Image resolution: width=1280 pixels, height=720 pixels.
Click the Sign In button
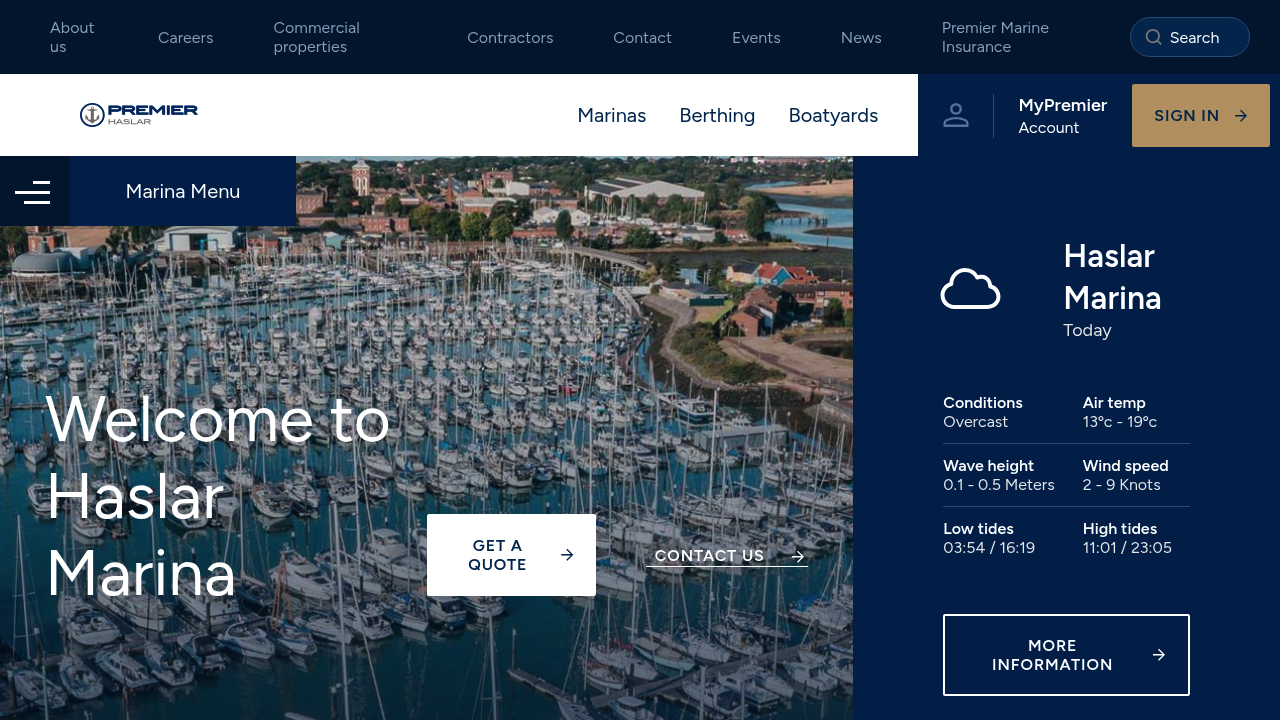point(1201,115)
